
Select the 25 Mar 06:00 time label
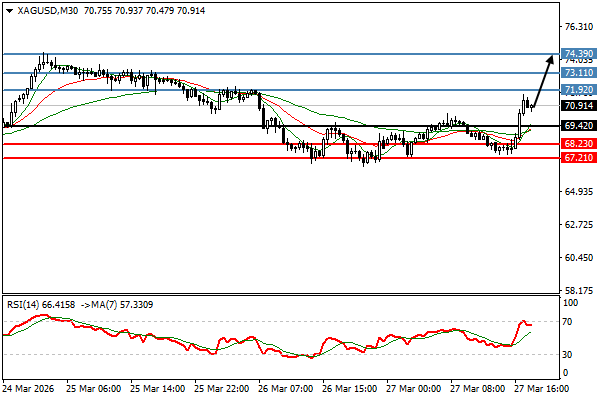pyautogui.click(x=96, y=388)
